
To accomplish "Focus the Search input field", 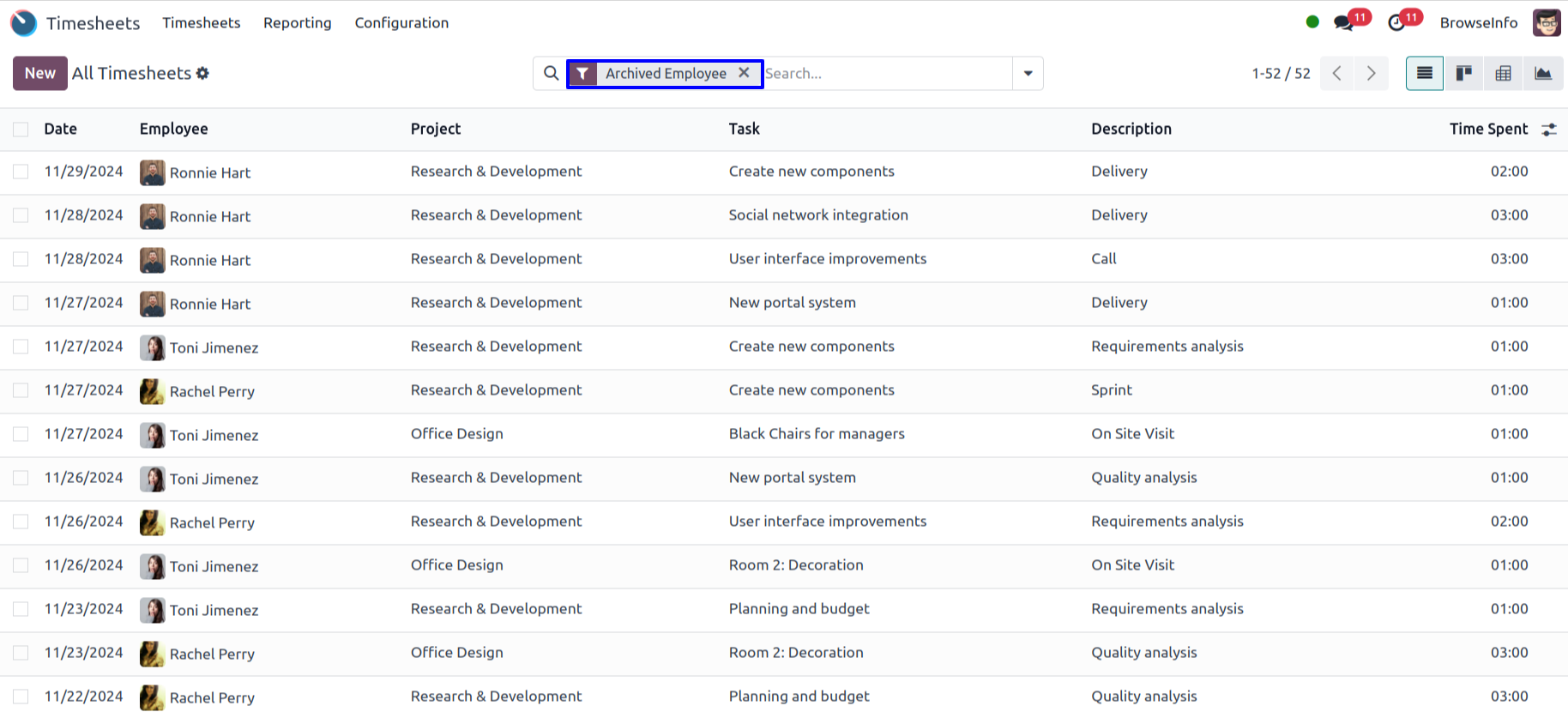I will pyautogui.click(x=884, y=74).
